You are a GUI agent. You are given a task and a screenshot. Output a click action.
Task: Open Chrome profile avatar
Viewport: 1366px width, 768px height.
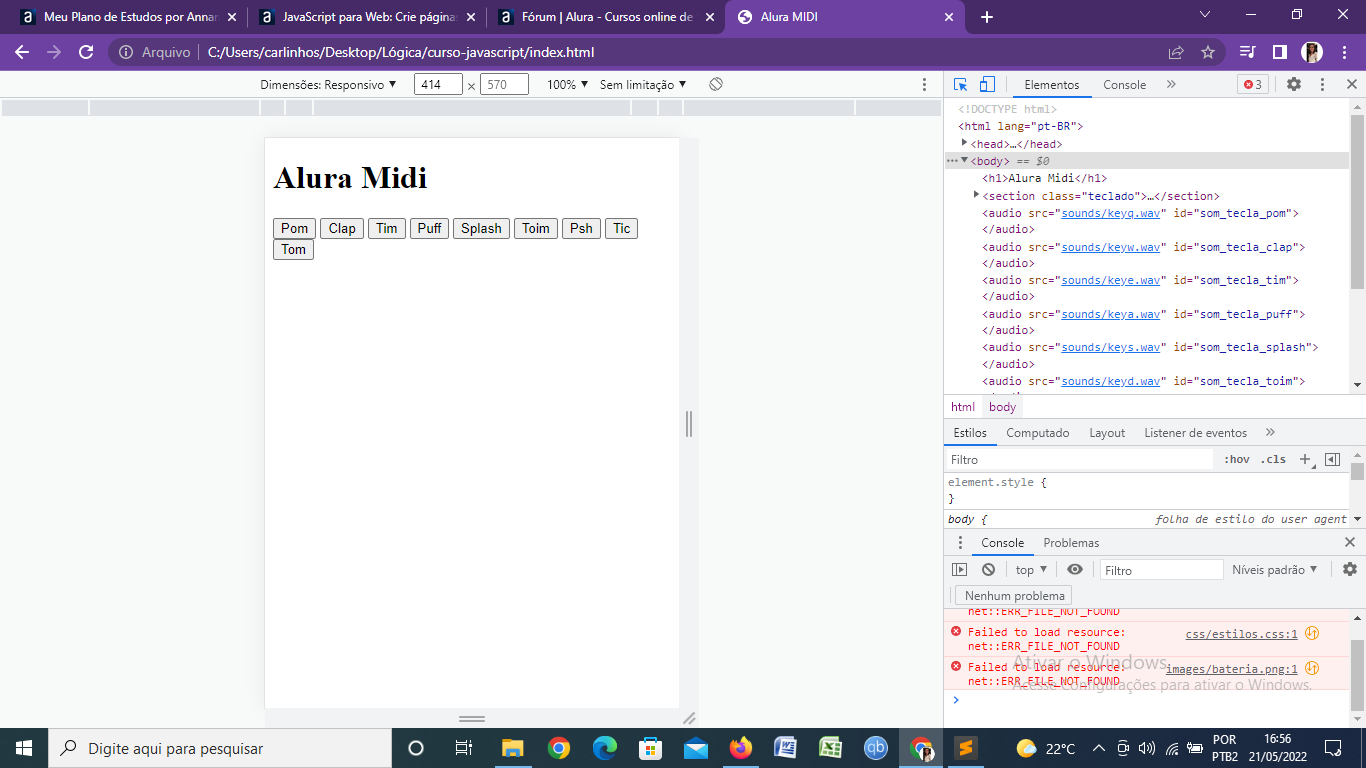coord(1312,53)
